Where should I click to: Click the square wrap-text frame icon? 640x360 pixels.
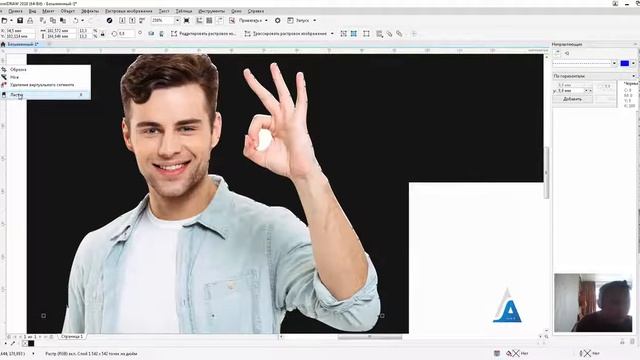367,34
